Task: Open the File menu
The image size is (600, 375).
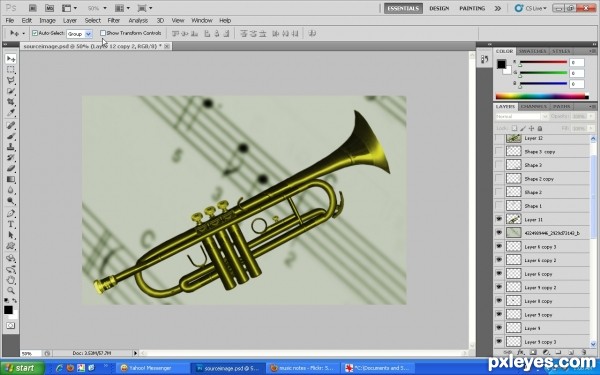Action: (10, 21)
